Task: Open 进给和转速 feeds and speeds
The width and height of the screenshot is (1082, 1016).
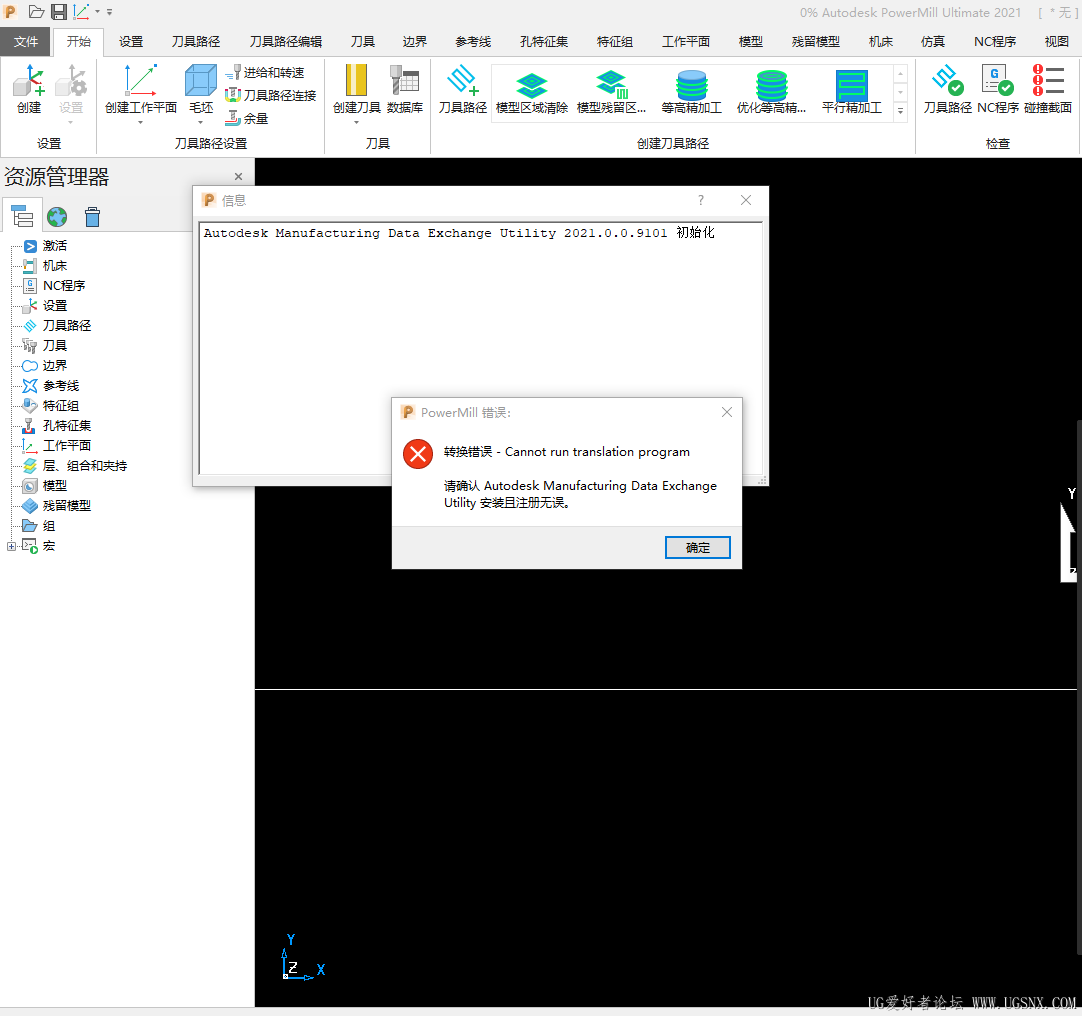Action: tap(265, 72)
